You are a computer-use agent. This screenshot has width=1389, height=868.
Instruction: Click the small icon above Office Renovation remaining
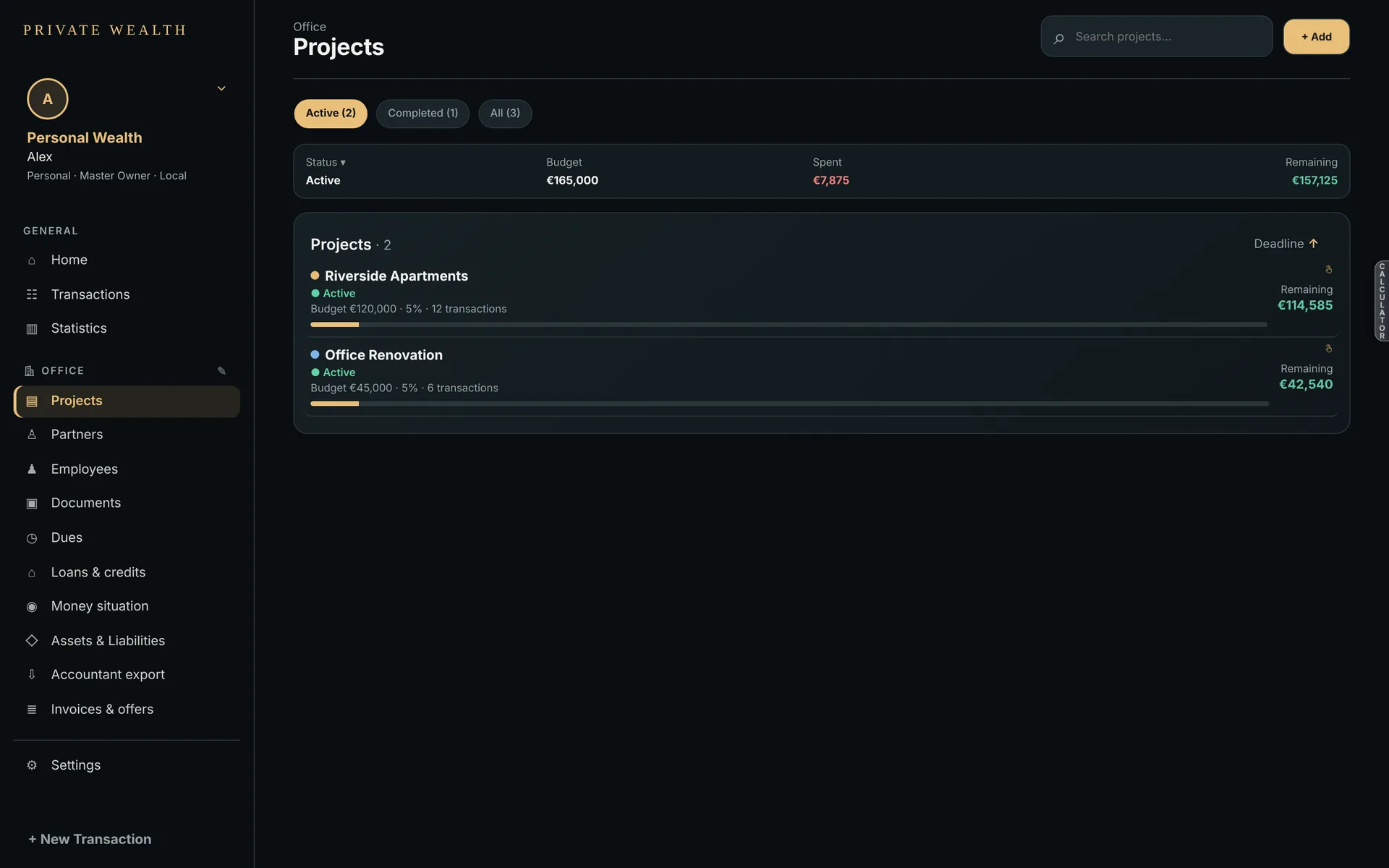[x=1328, y=349]
